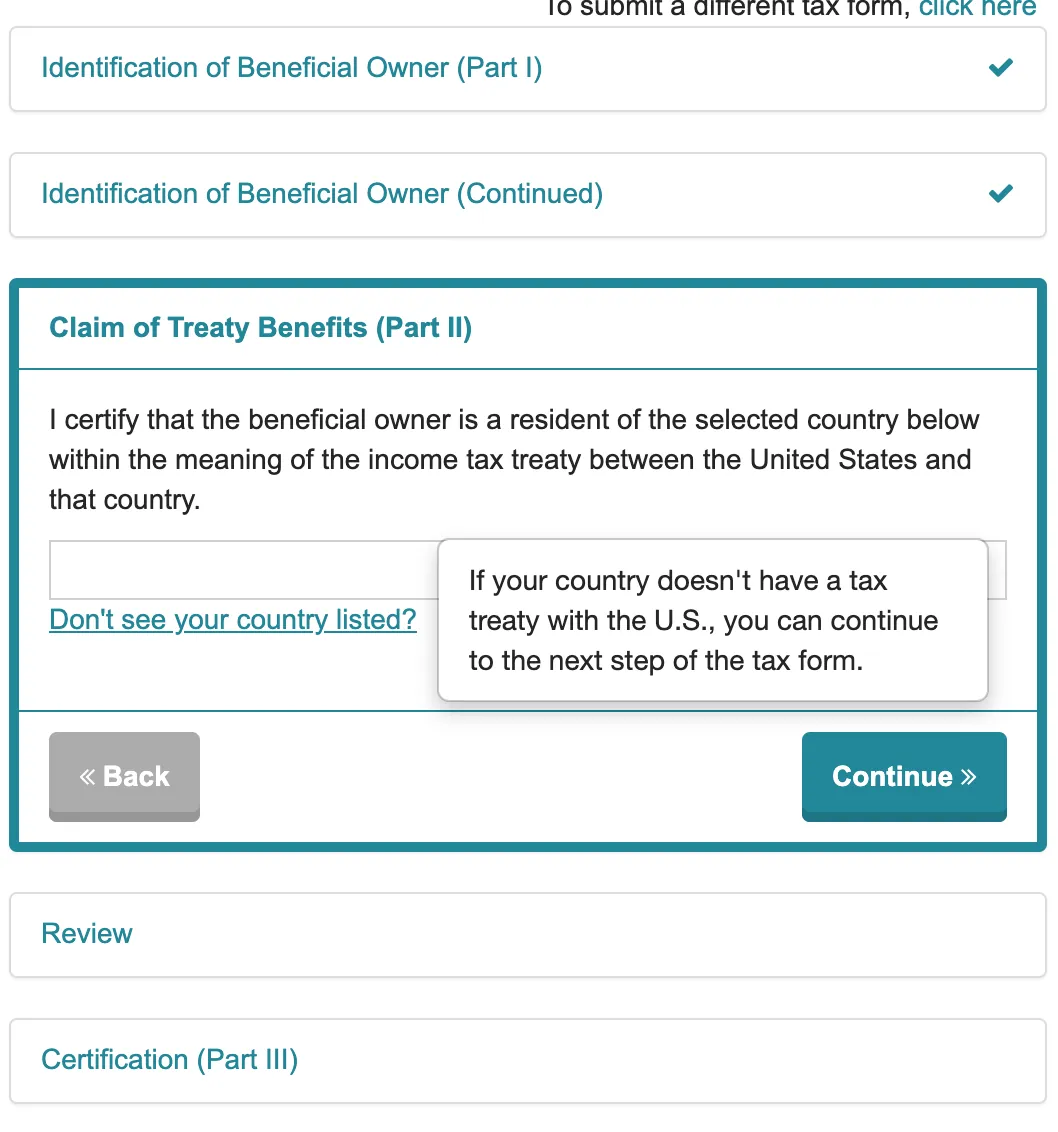Image resolution: width=1058 pixels, height=1132 pixels.
Task: Follow the "click here" link at top
Action: [x=977, y=9]
